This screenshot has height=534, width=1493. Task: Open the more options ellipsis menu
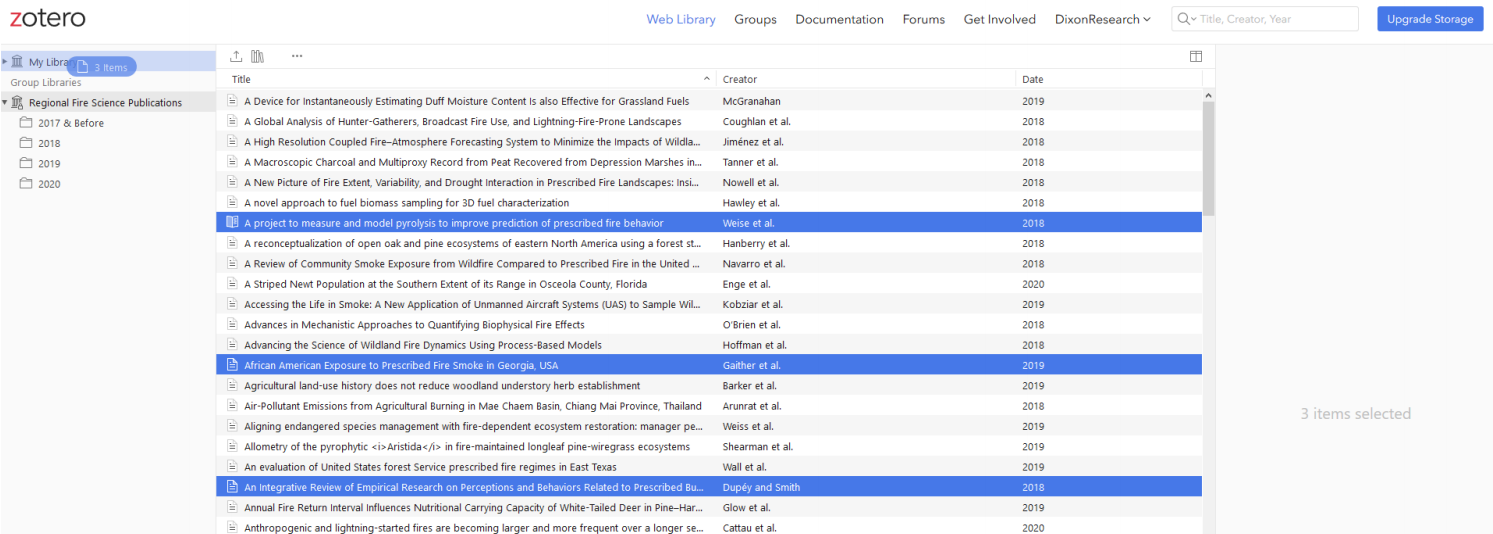click(297, 56)
